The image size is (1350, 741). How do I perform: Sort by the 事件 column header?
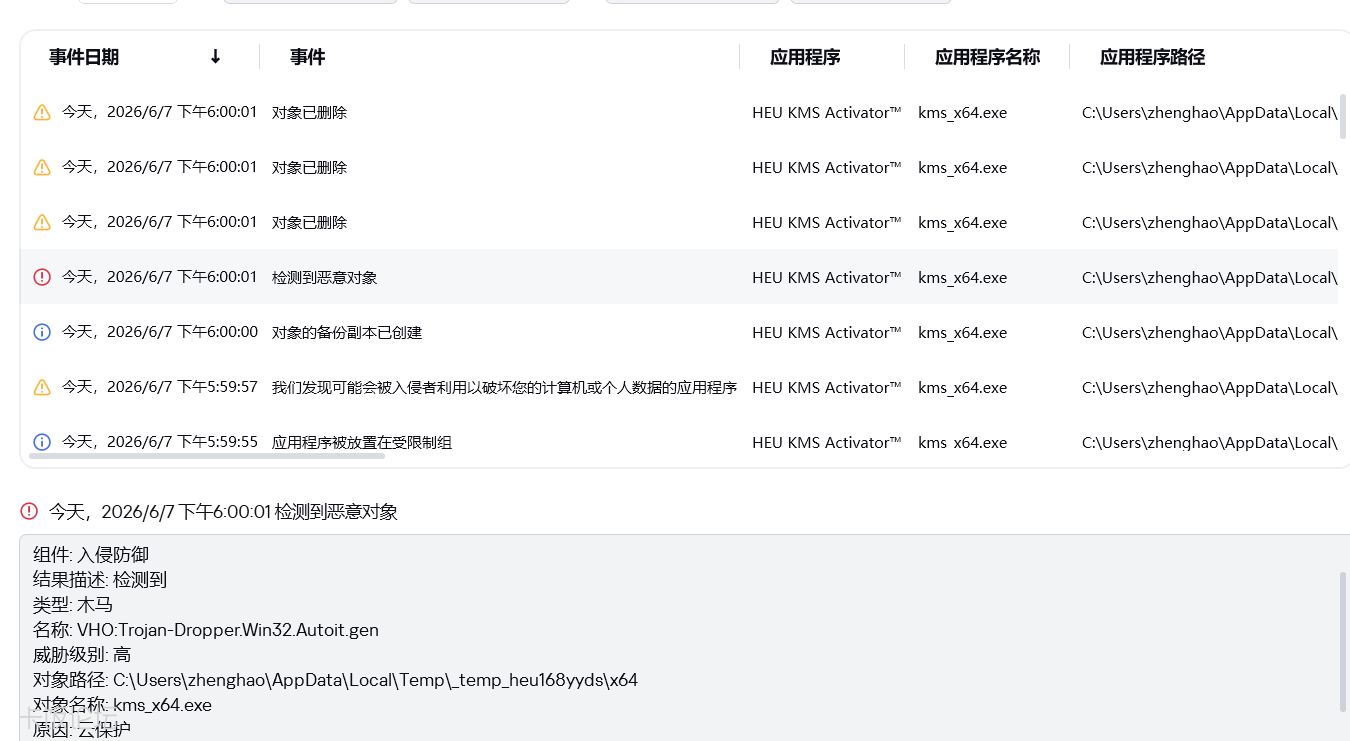[x=308, y=57]
